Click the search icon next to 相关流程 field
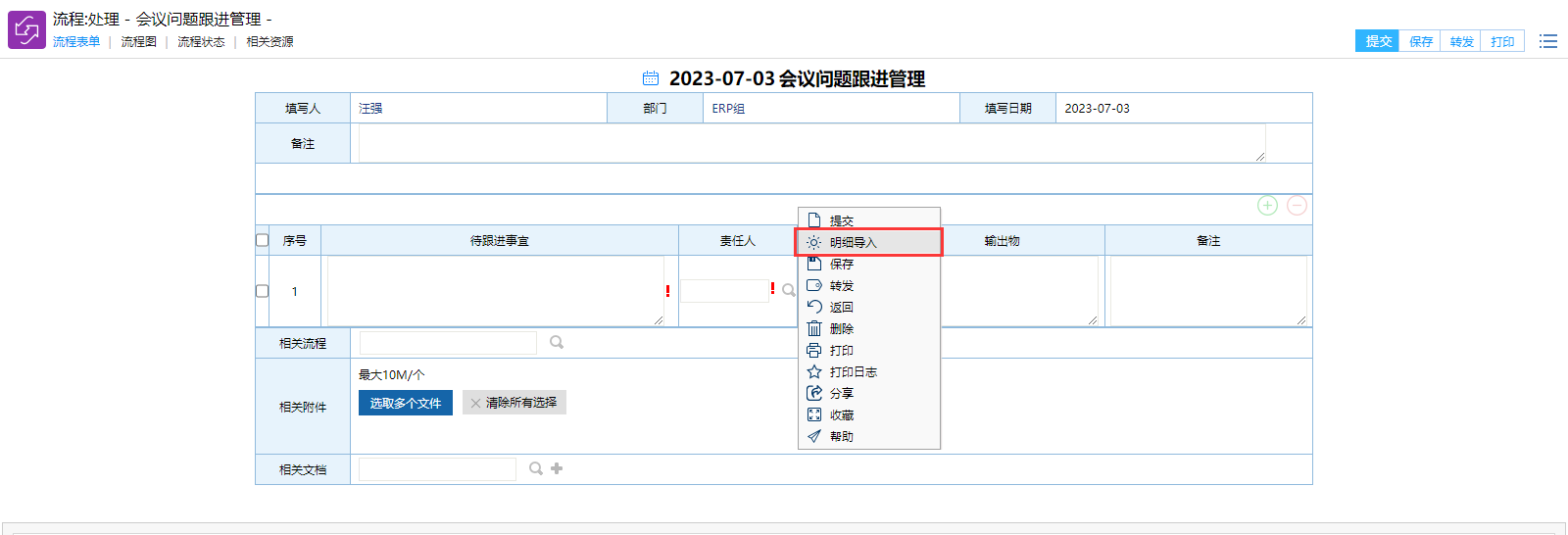 pos(557,342)
